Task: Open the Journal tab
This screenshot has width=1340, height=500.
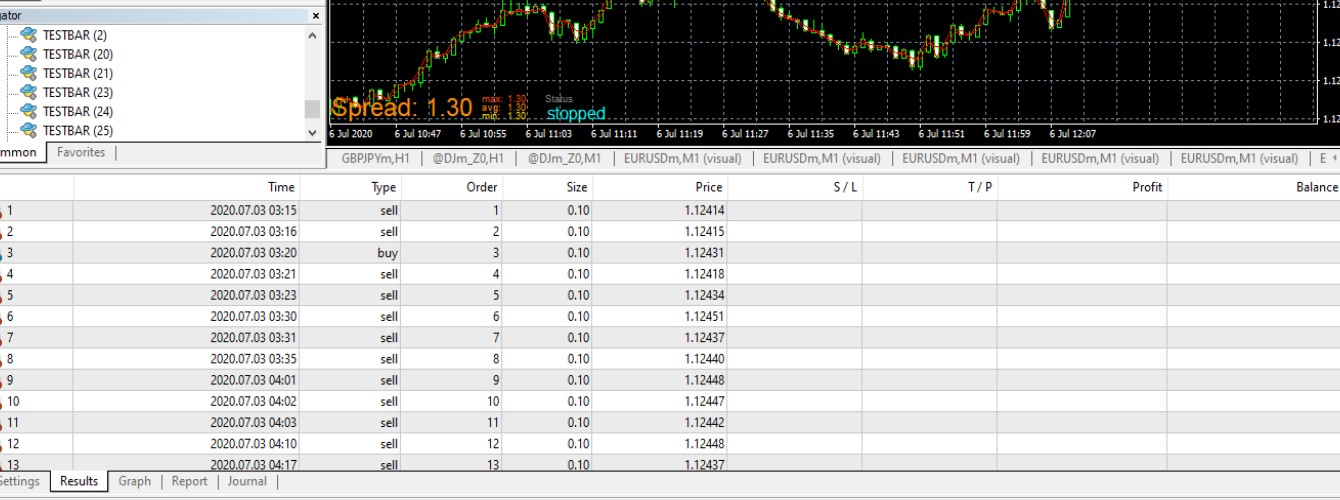Action: (247, 481)
